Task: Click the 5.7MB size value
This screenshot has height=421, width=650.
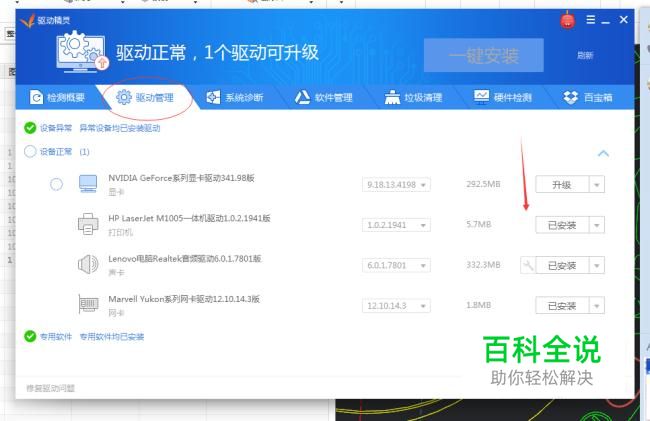Action: pyautogui.click(x=479, y=225)
